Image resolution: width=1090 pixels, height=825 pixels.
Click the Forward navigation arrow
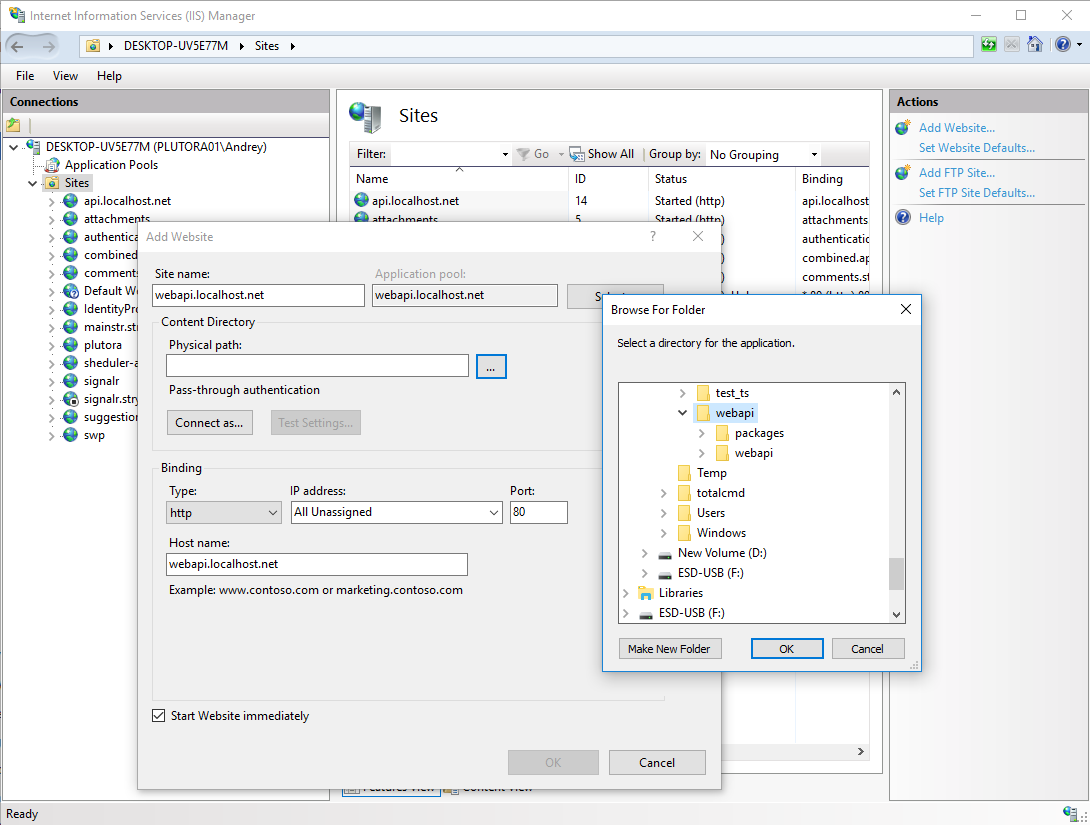point(49,47)
